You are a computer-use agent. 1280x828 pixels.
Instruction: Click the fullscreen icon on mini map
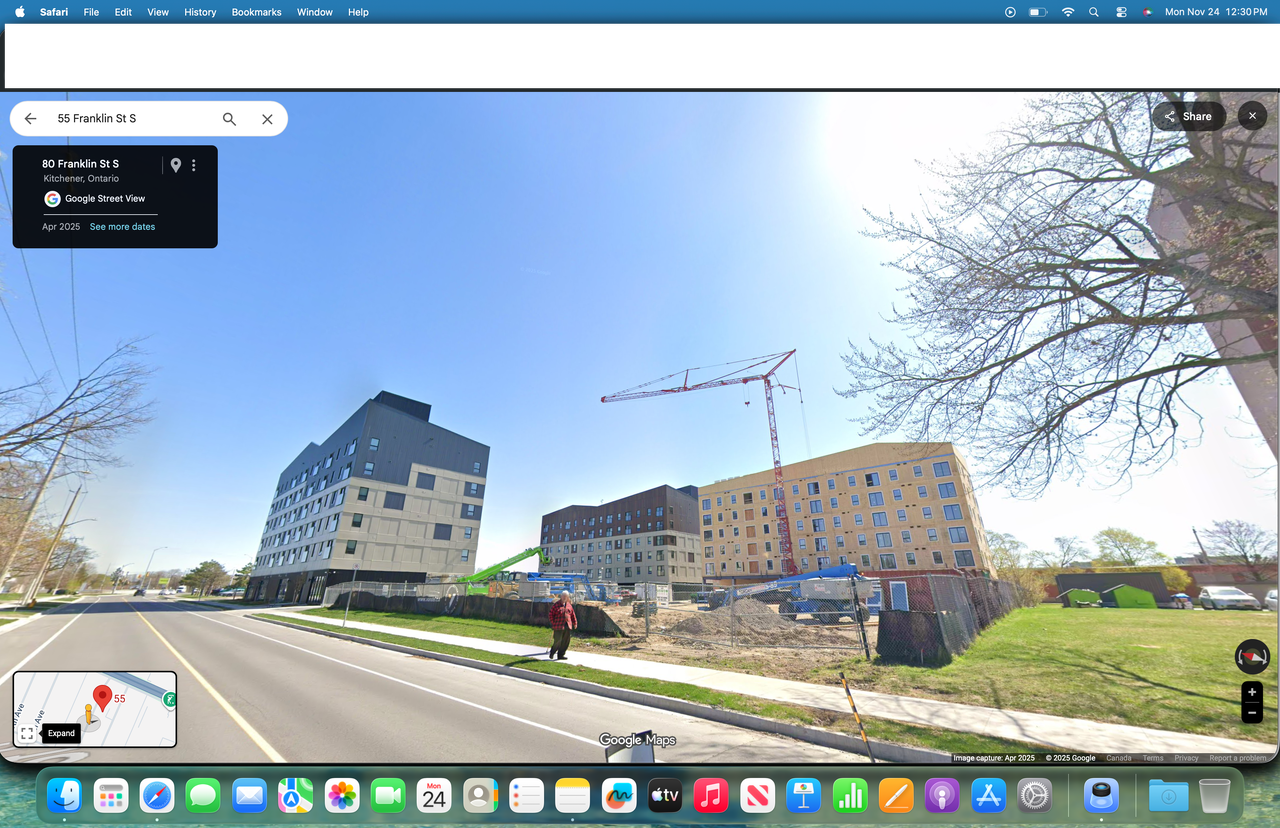pyautogui.click(x=27, y=733)
